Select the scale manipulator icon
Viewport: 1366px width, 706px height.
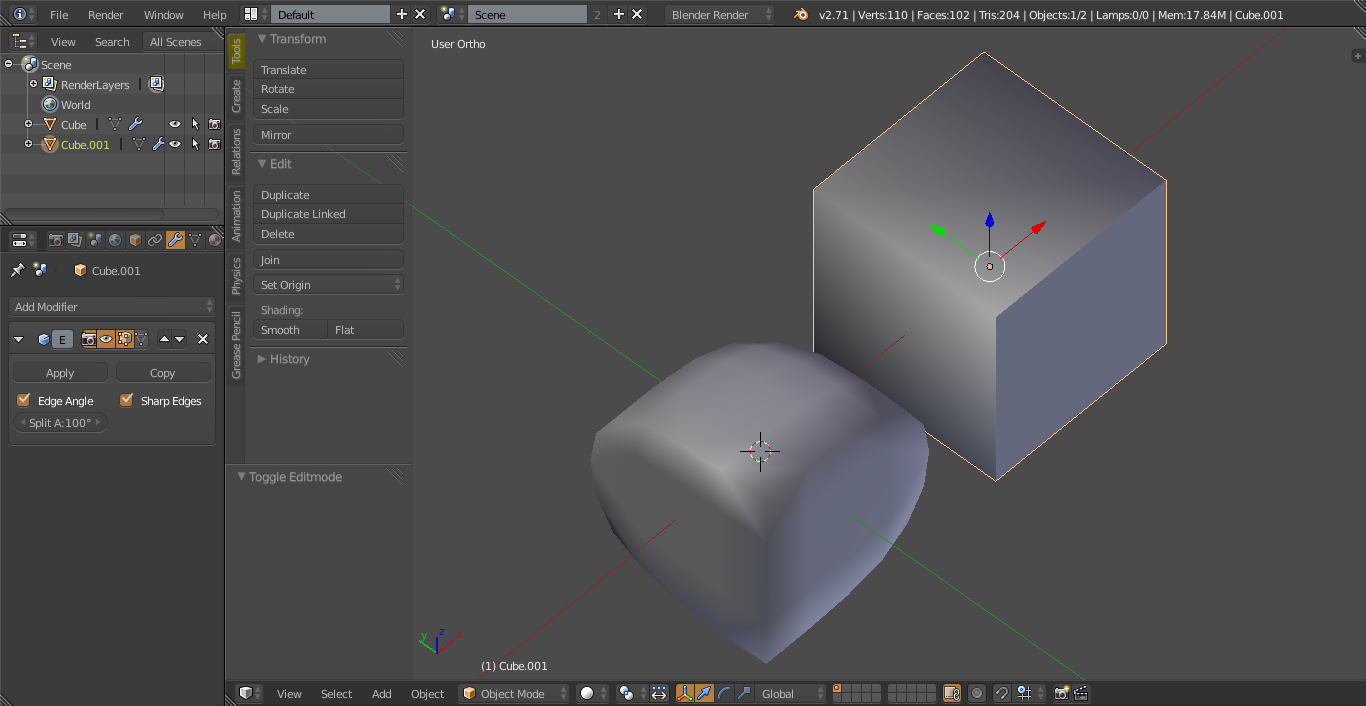743,693
